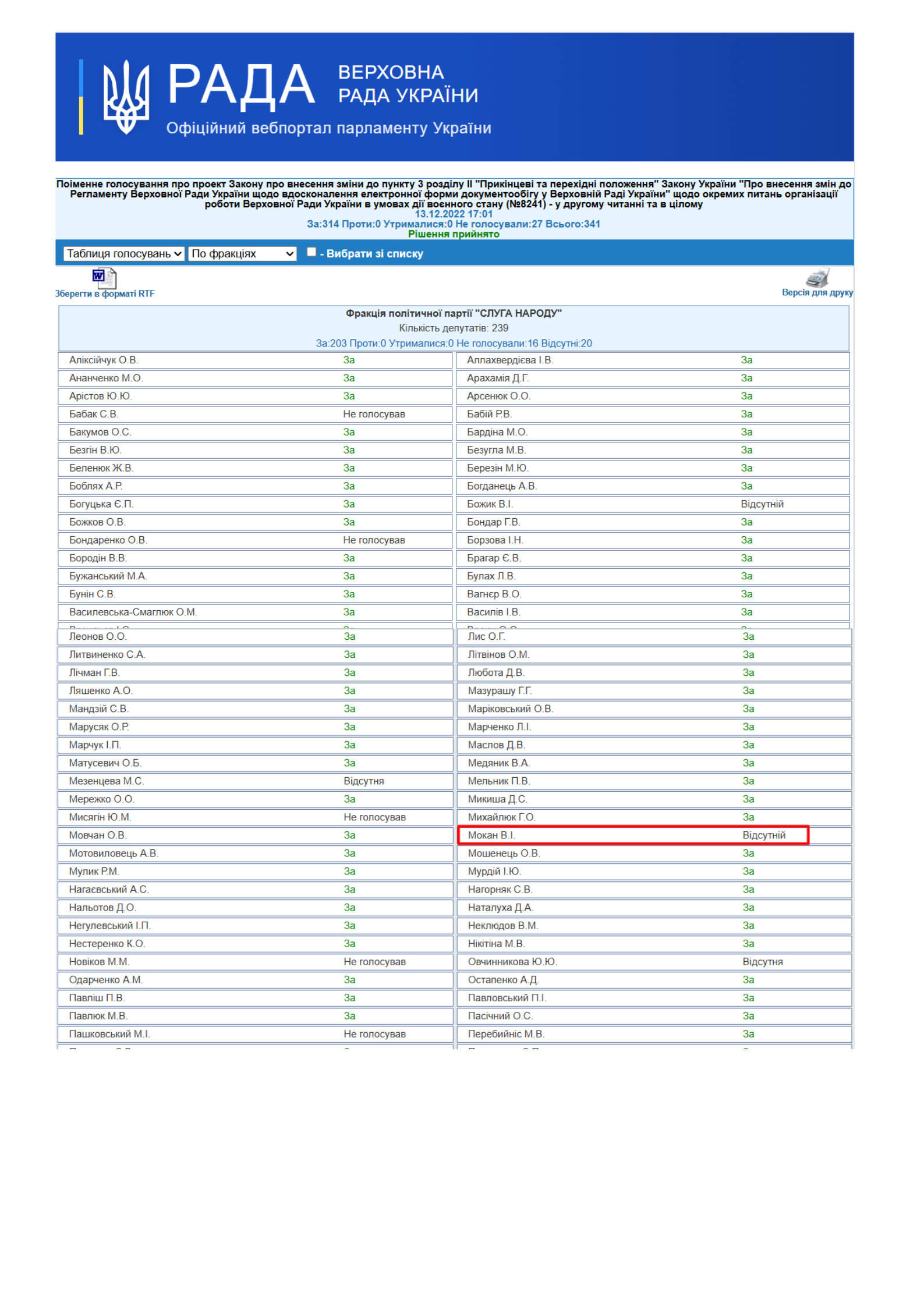Select deputy name 'Мотовиловець А.В.'
The height and width of the screenshot is (1307, 924).
114,853
